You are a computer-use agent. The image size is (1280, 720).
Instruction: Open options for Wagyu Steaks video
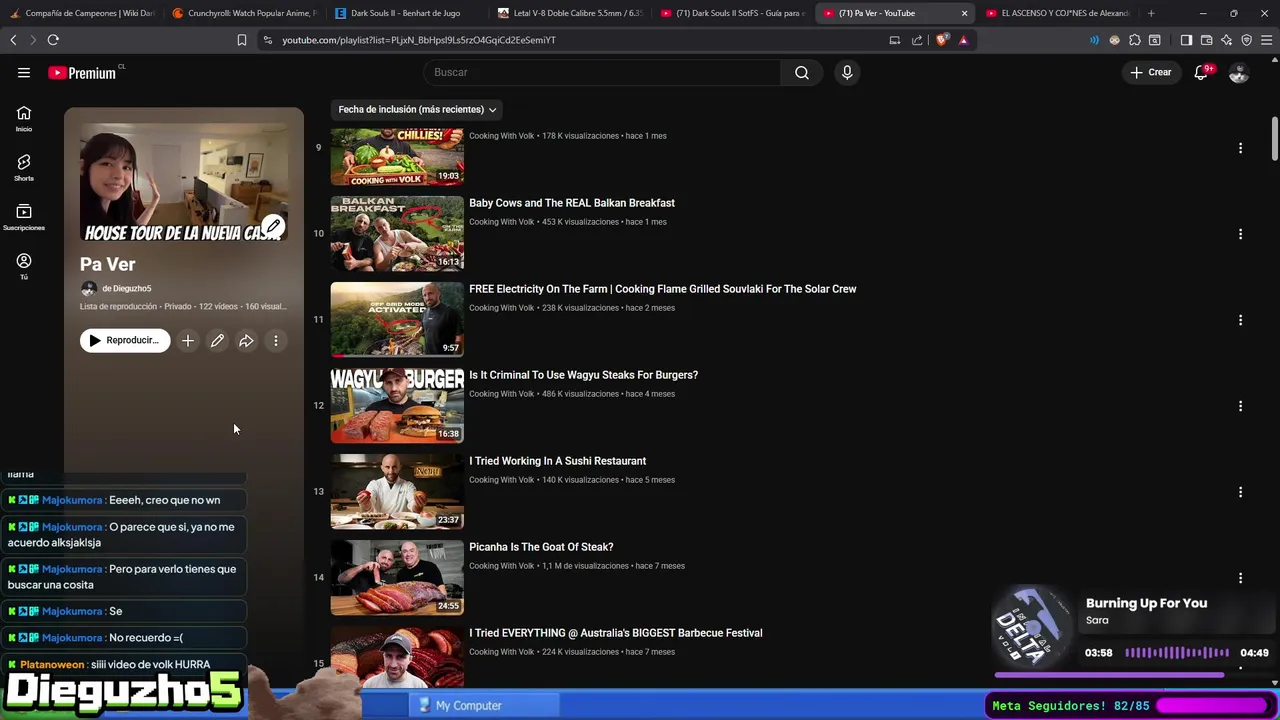tap(1240, 406)
